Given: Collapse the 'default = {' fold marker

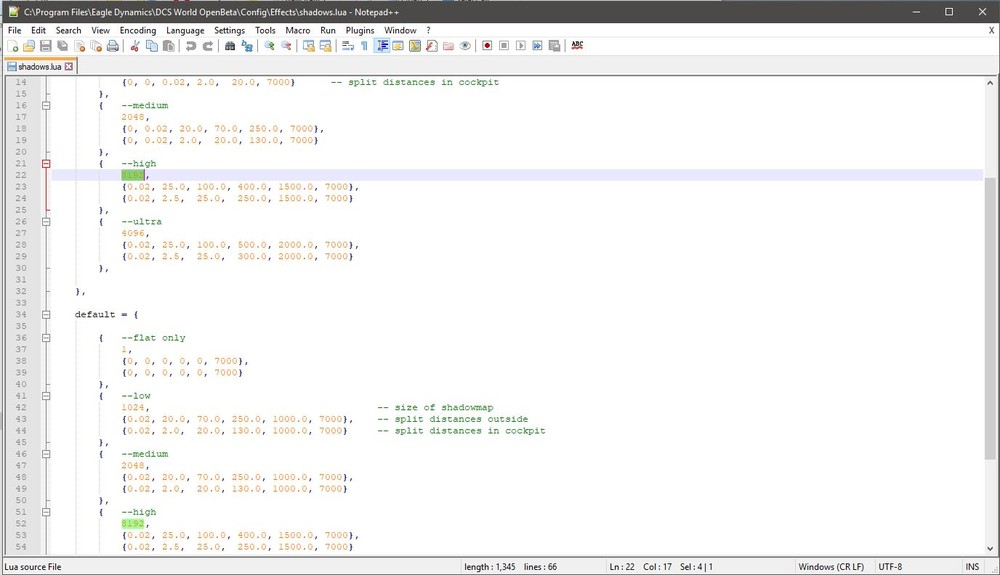Looking at the screenshot, I should coord(45,314).
